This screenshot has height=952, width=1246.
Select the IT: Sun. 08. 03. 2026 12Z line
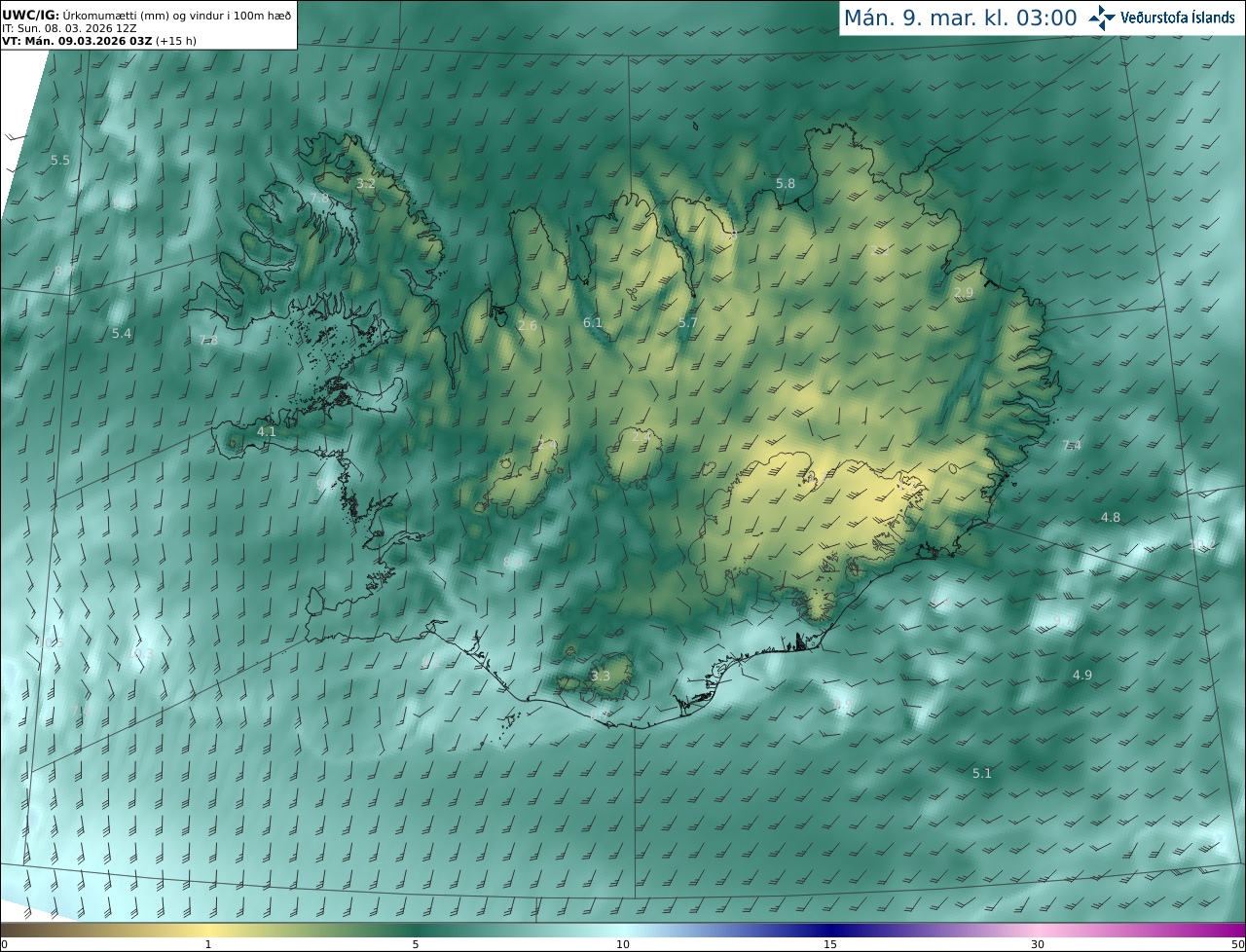[69, 28]
